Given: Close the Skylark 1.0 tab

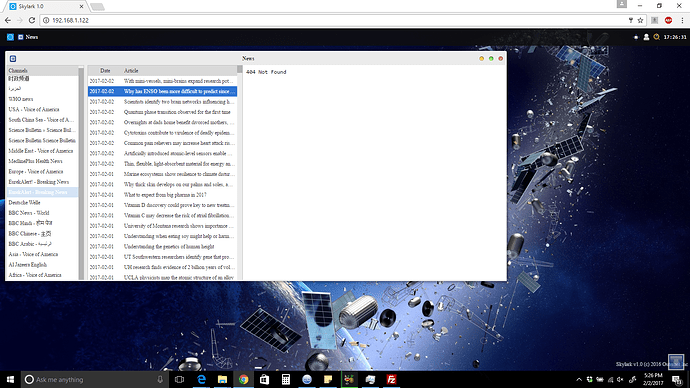Looking at the screenshot, I should pyautogui.click(x=81, y=7).
